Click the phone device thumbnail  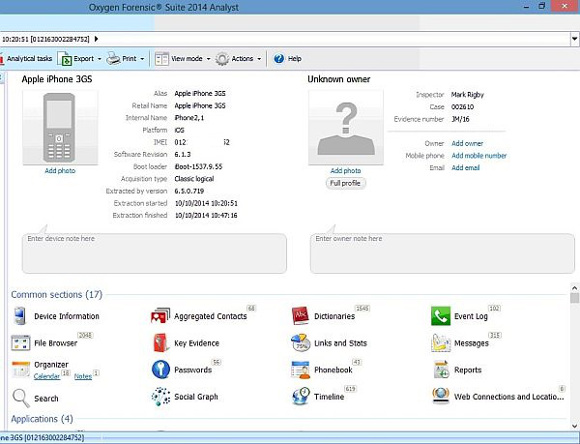coord(60,127)
